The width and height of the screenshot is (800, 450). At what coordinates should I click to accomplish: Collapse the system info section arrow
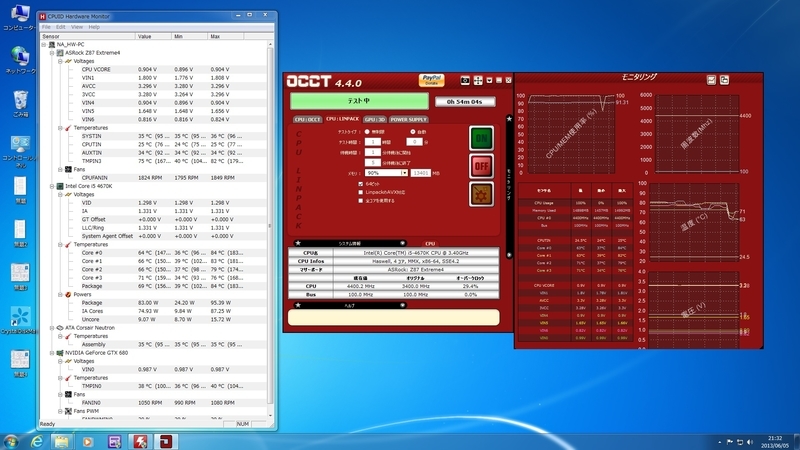pos(403,243)
